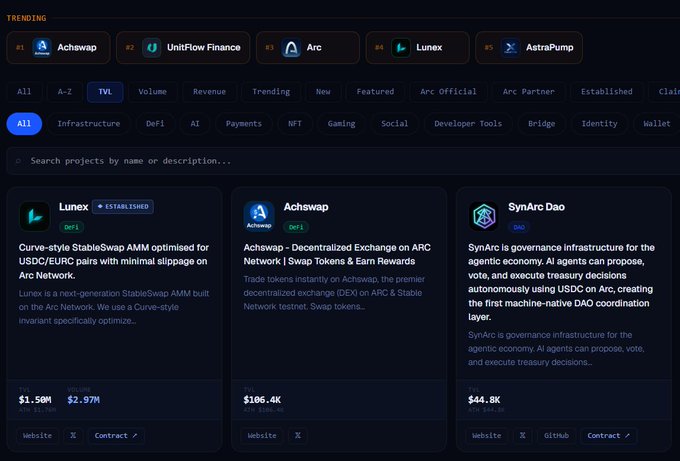The height and width of the screenshot is (461, 680).
Task: Filter by Arc Partner
Action: pos(529,92)
